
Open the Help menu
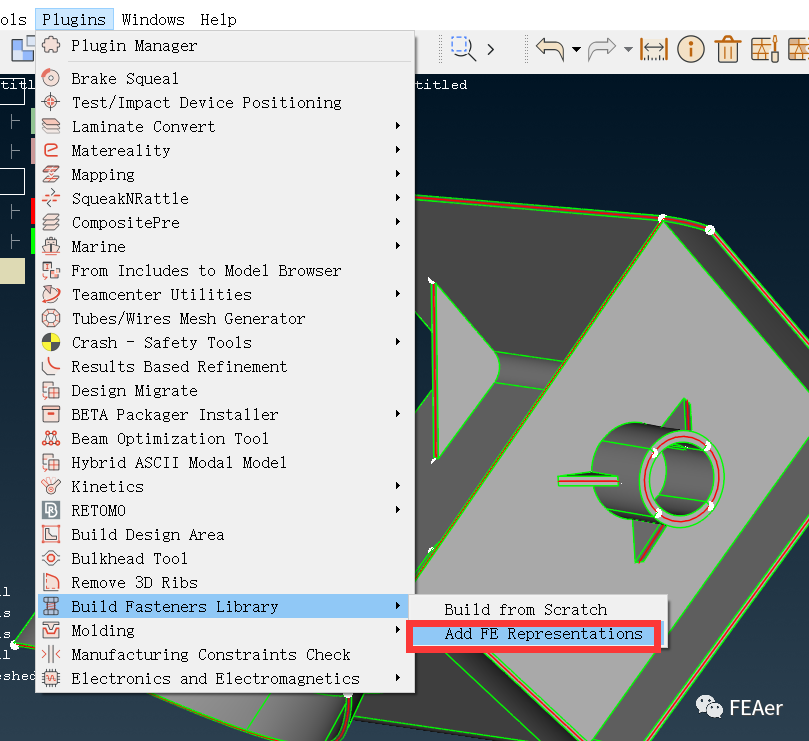click(218, 20)
